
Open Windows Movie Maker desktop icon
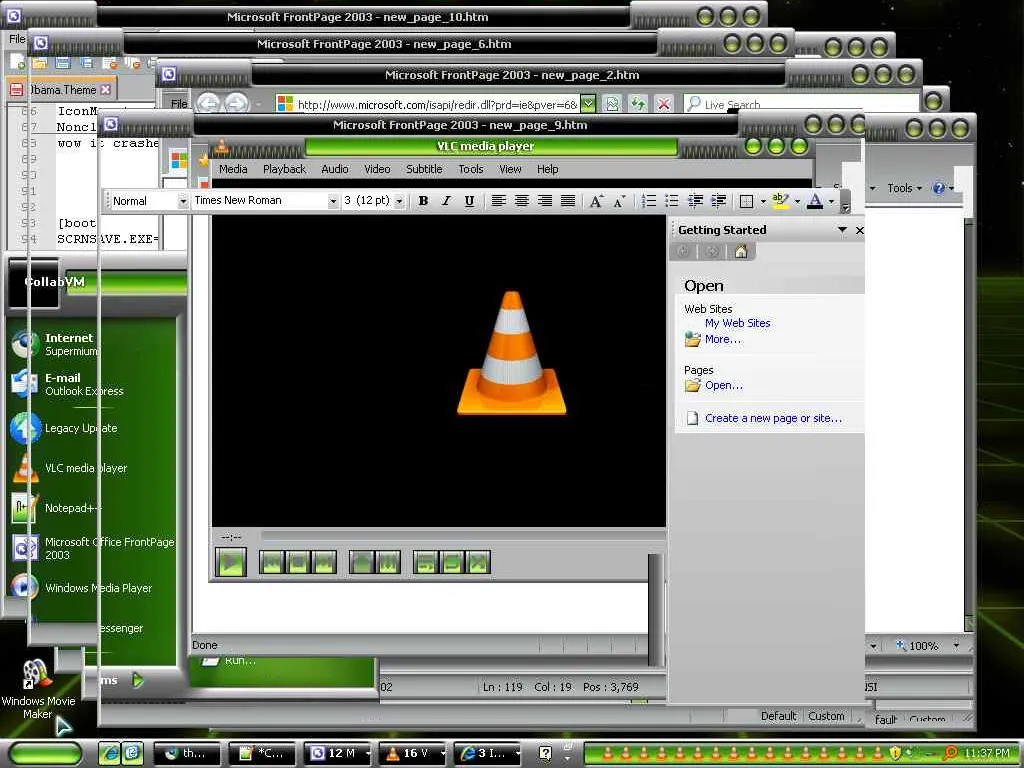point(38,689)
